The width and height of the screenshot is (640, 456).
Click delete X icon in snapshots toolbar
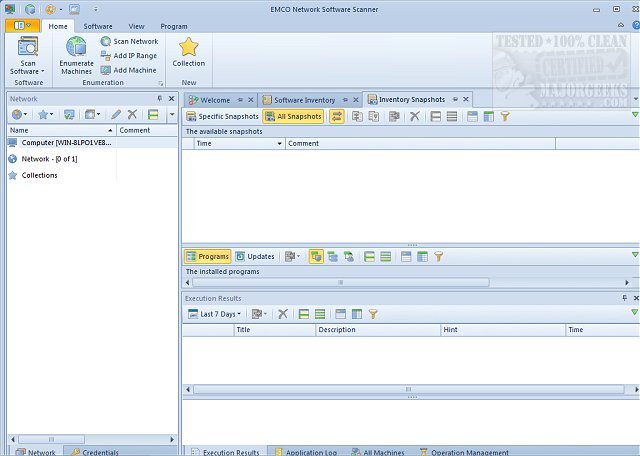pos(414,116)
